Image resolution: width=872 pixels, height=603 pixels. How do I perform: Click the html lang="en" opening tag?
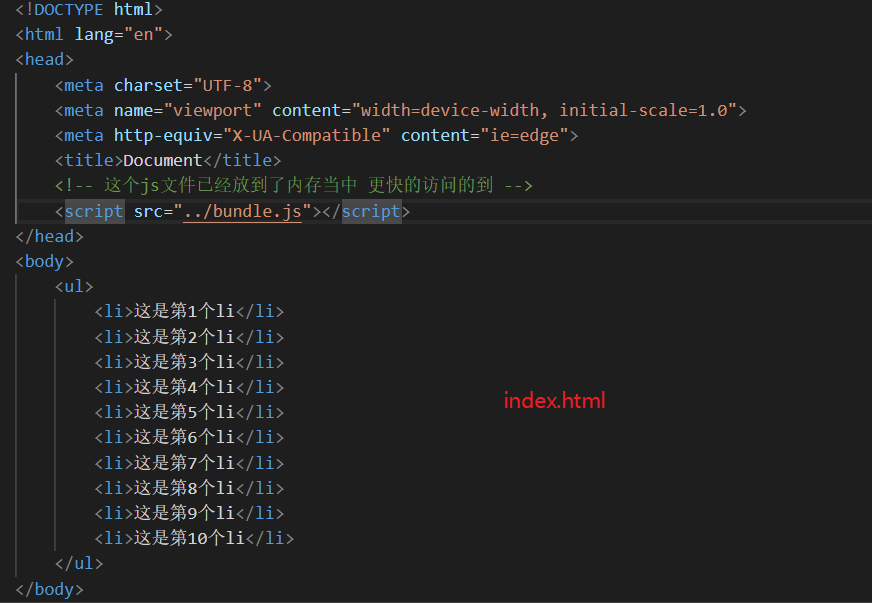click(x=94, y=34)
